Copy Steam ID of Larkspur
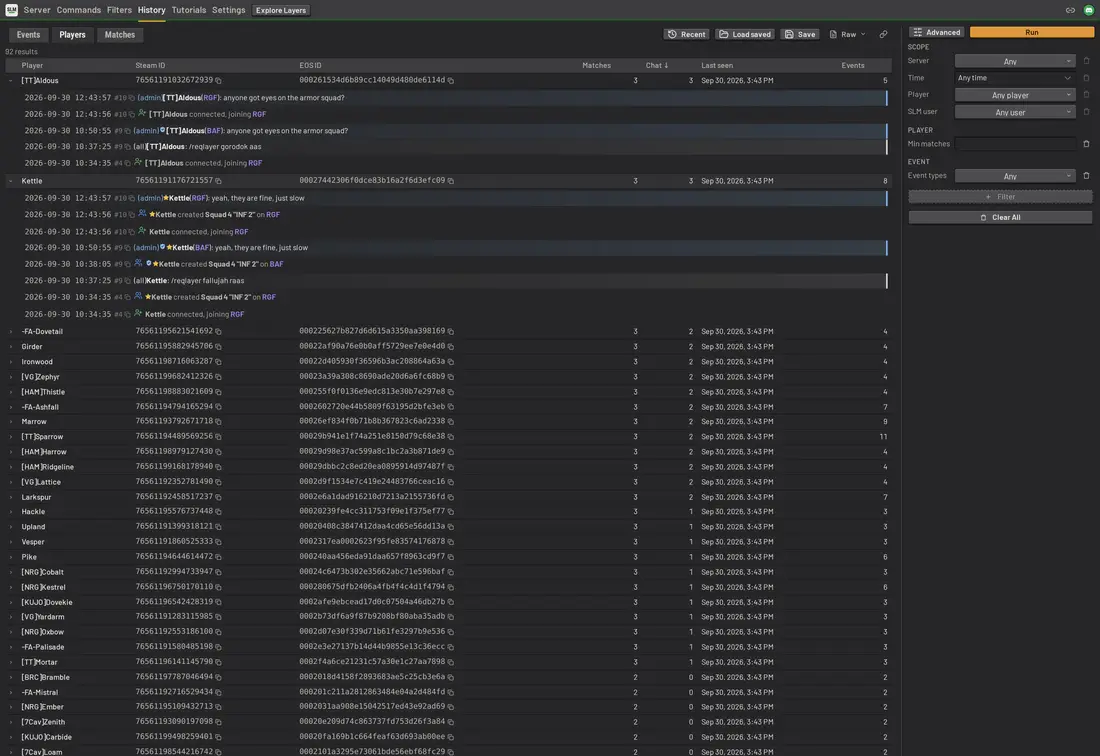 [218, 497]
